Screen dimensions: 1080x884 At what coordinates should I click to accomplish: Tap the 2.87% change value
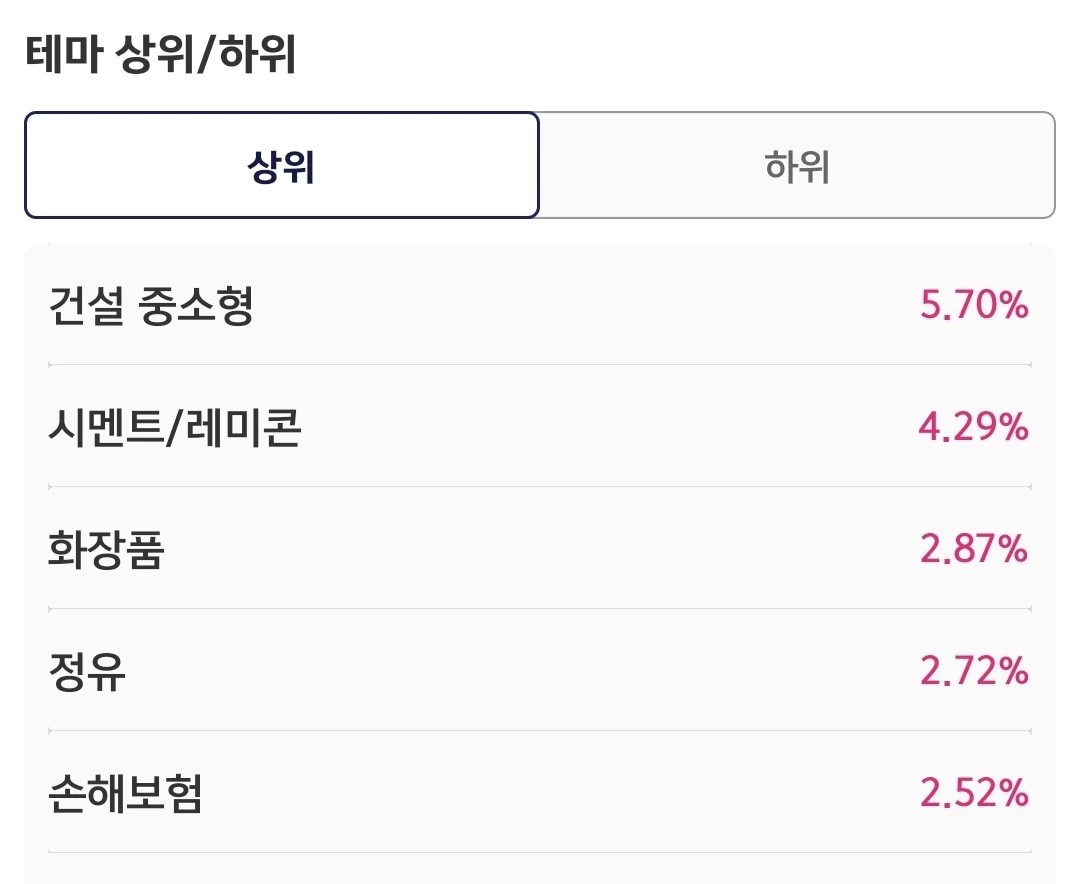(x=974, y=549)
